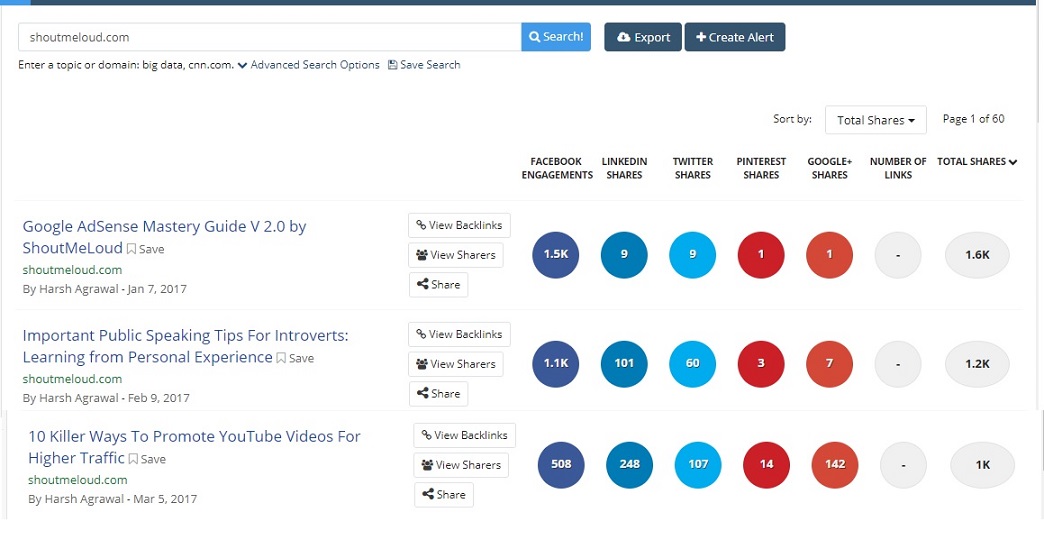The width and height of the screenshot is (1044, 558).
Task: Click 'Page 1 of 60' text
Action: [x=973, y=119]
